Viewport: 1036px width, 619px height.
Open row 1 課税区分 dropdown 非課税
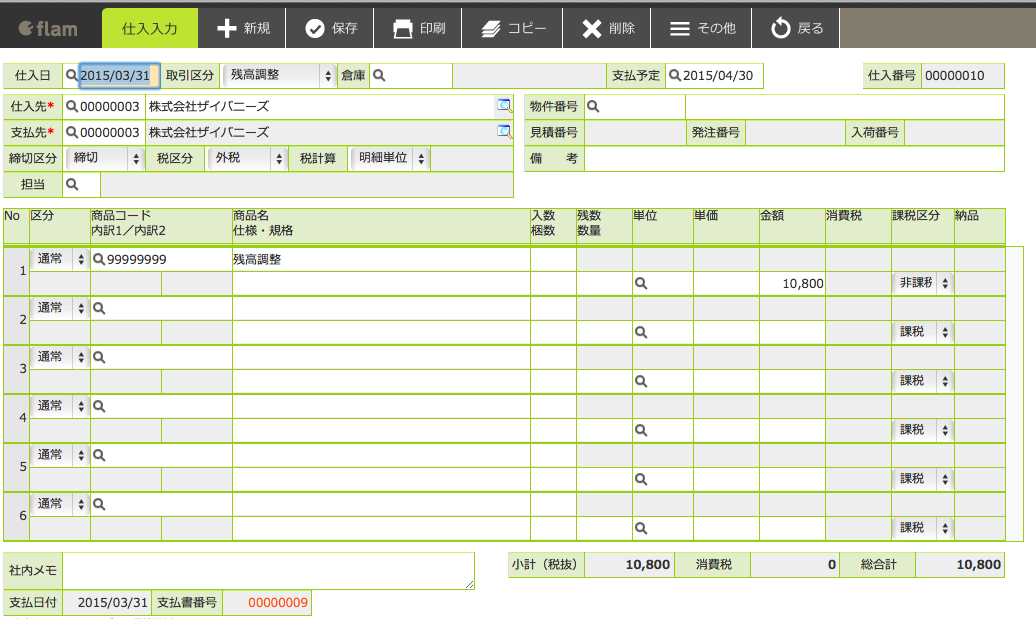click(923, 283)
